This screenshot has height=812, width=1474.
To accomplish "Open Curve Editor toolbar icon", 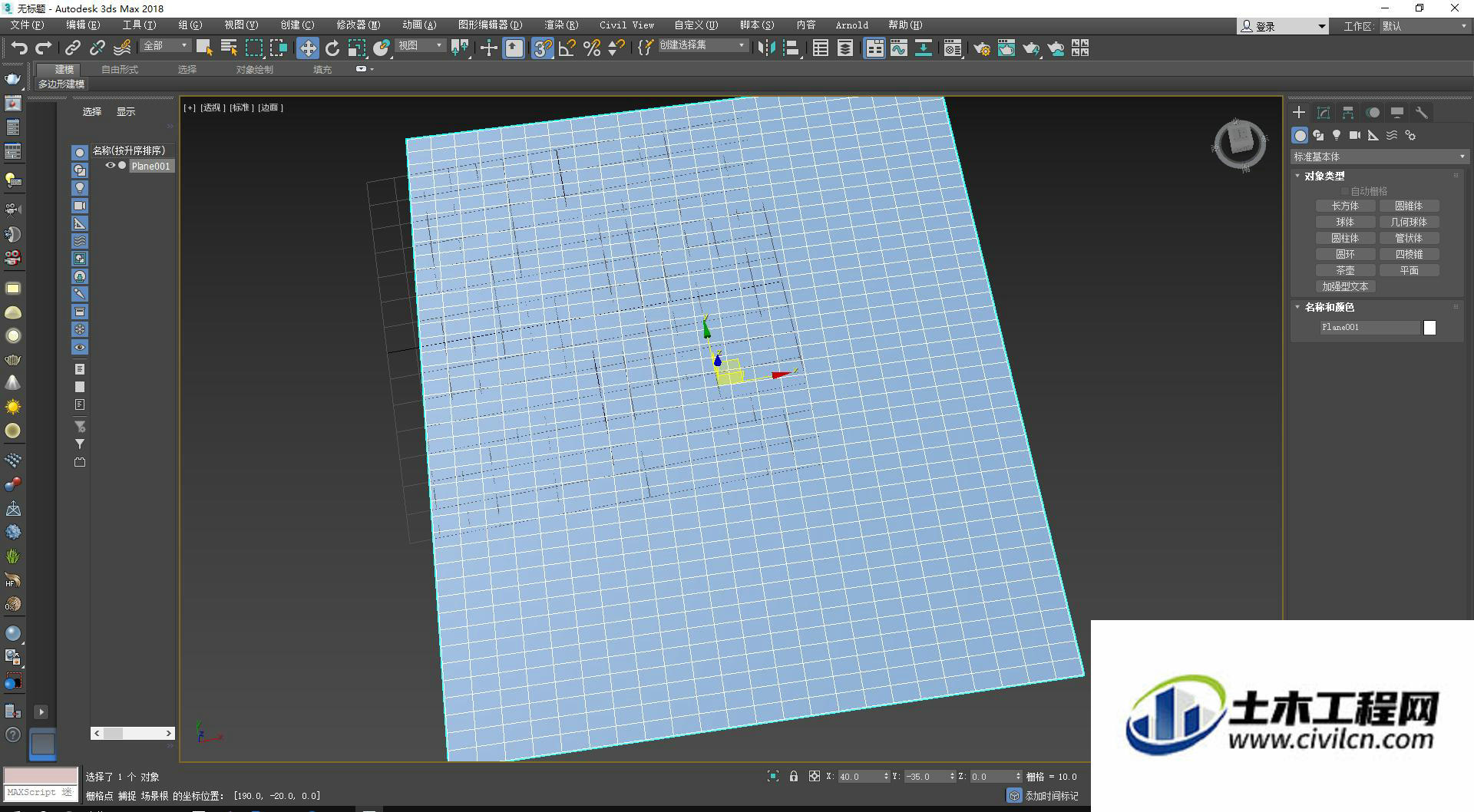I will pyautogui.click(x=898, y=48).
